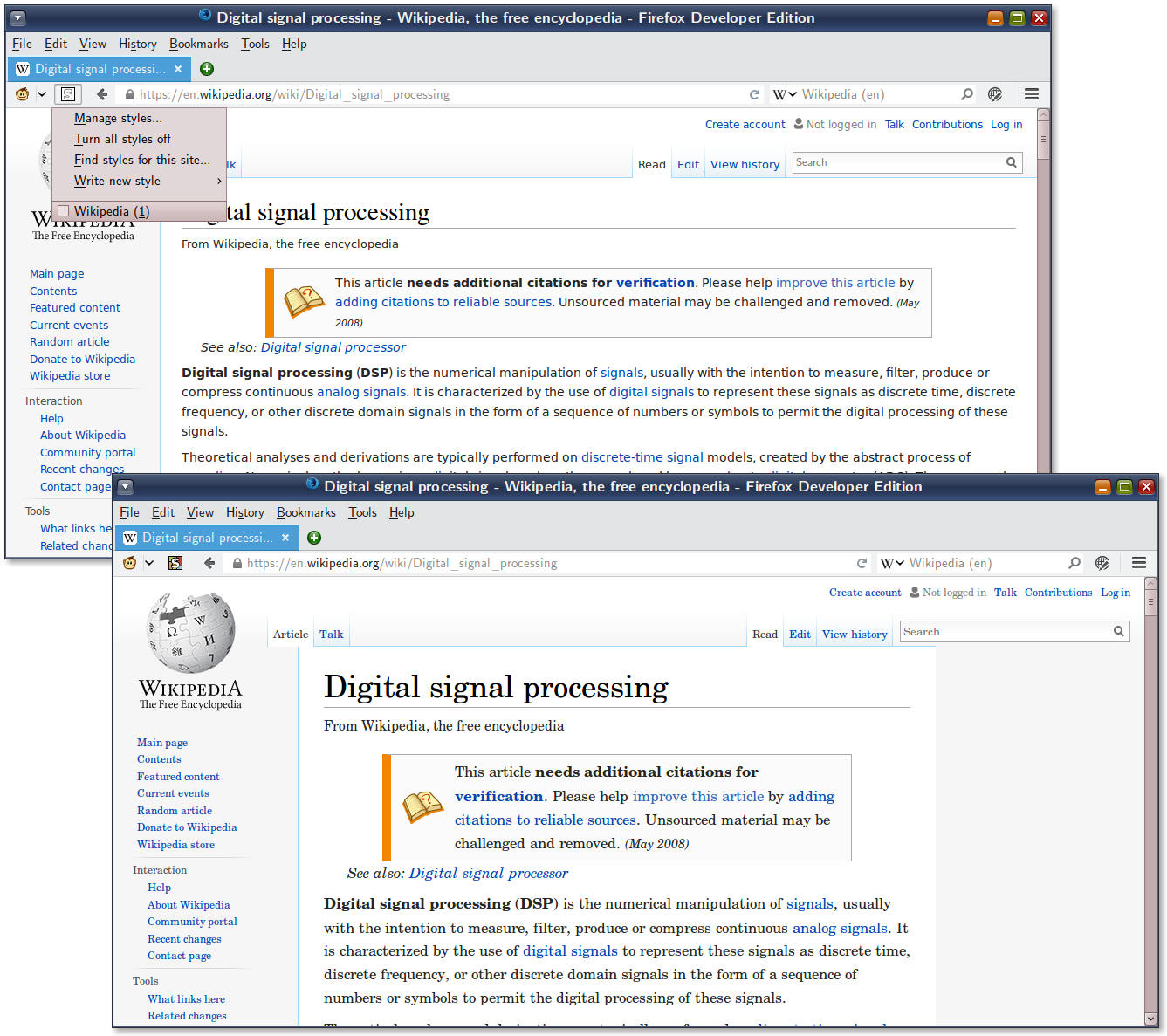Open new tab plus button in front window
The image size is (1167, 1036).
(314, 538)
